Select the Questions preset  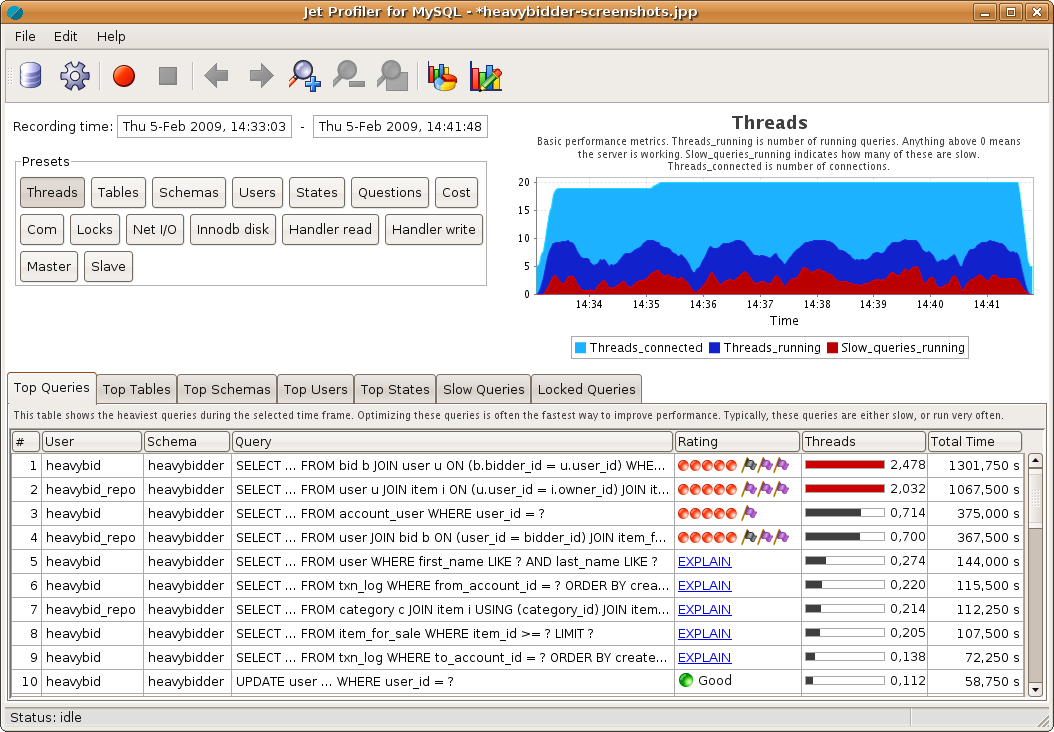(x=390, y=192)
